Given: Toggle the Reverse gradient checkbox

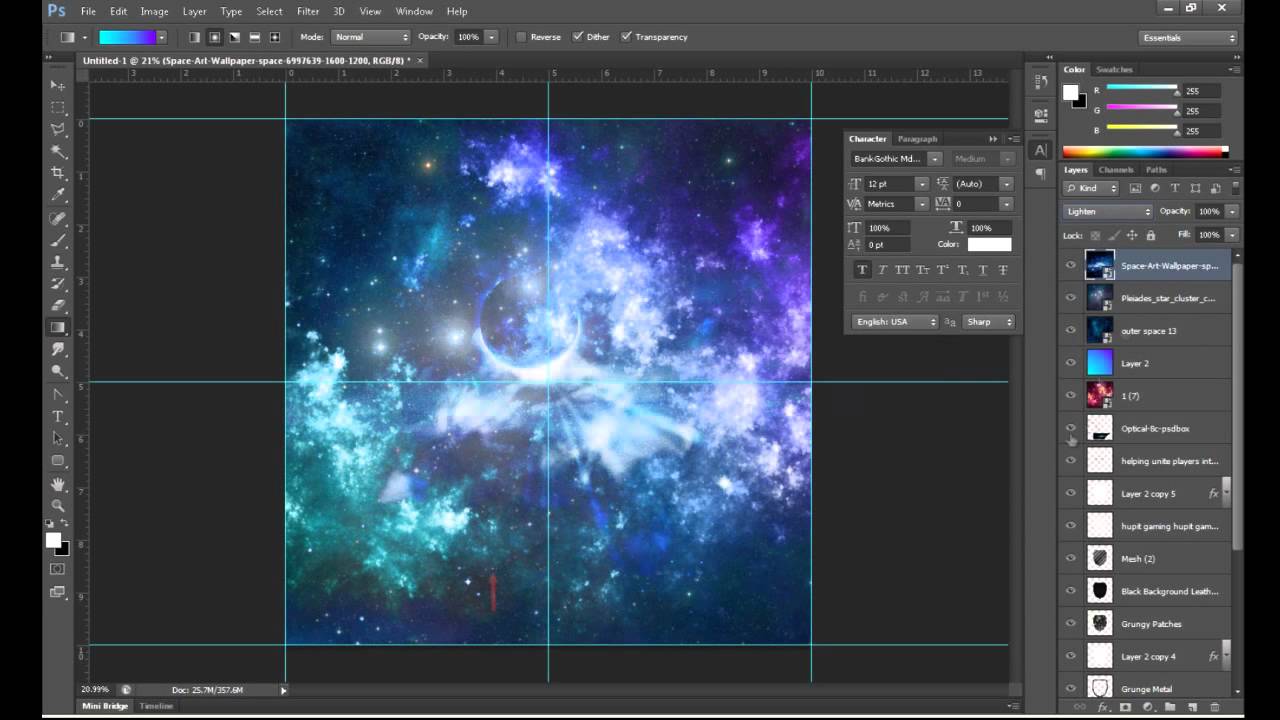Looking at the screenshot, I should (x=521, y=37).
